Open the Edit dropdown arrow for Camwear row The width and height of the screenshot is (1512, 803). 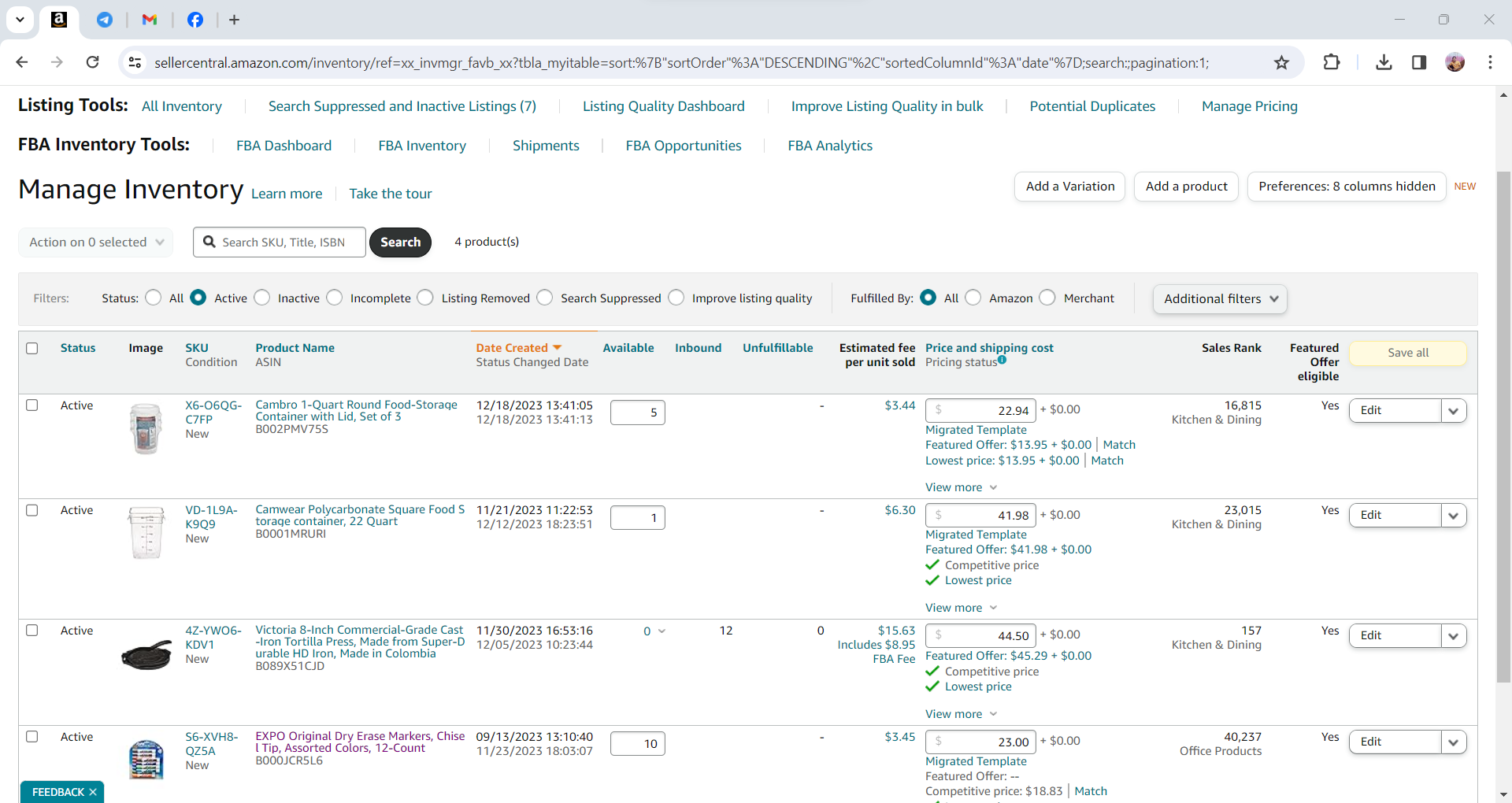click(1454, 516)
